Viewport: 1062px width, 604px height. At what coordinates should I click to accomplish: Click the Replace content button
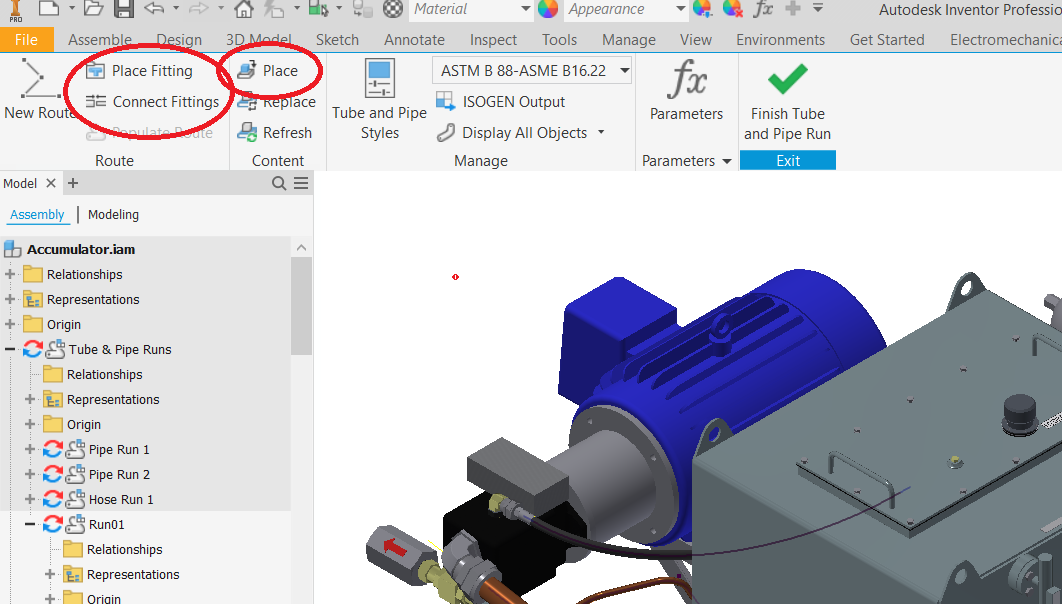click(278, 102)
